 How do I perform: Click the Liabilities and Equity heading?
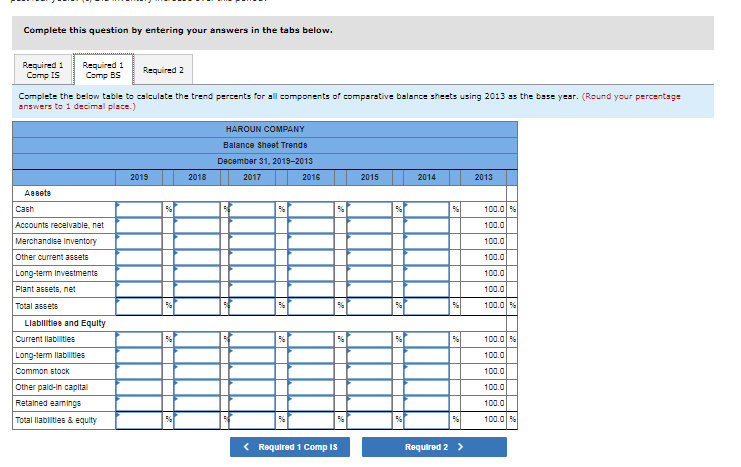[65, 323]
